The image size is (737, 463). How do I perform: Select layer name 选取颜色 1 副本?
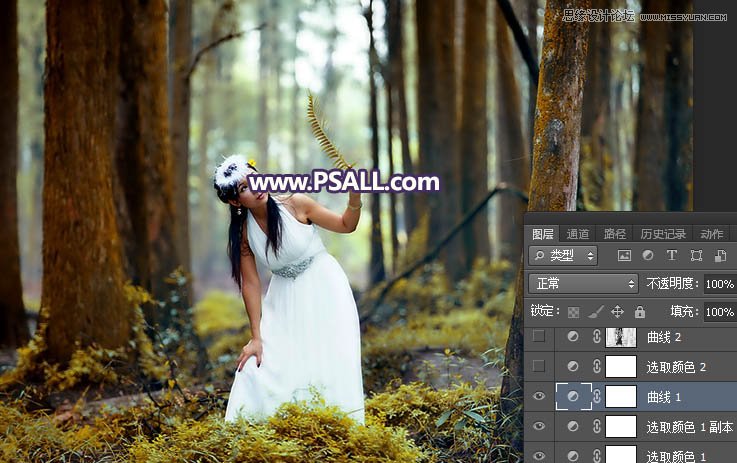[x=690, y=427]
